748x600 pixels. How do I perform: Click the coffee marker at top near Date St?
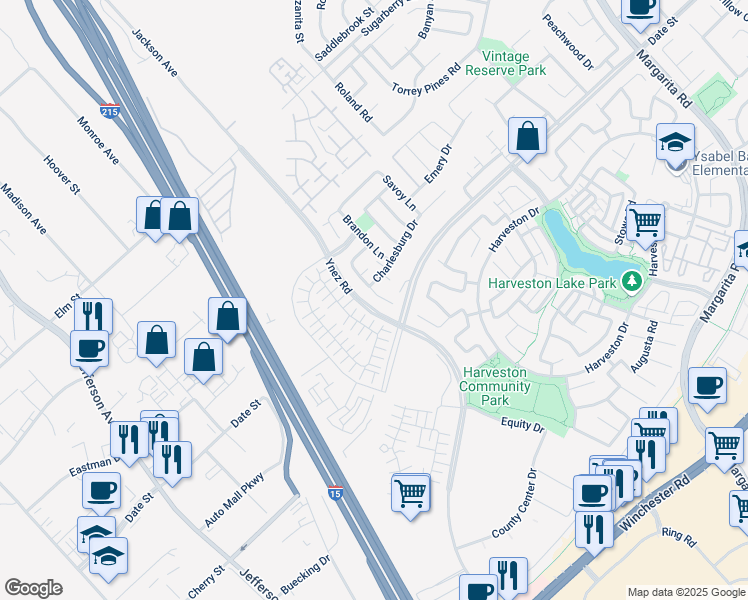[x=641, y=10]
